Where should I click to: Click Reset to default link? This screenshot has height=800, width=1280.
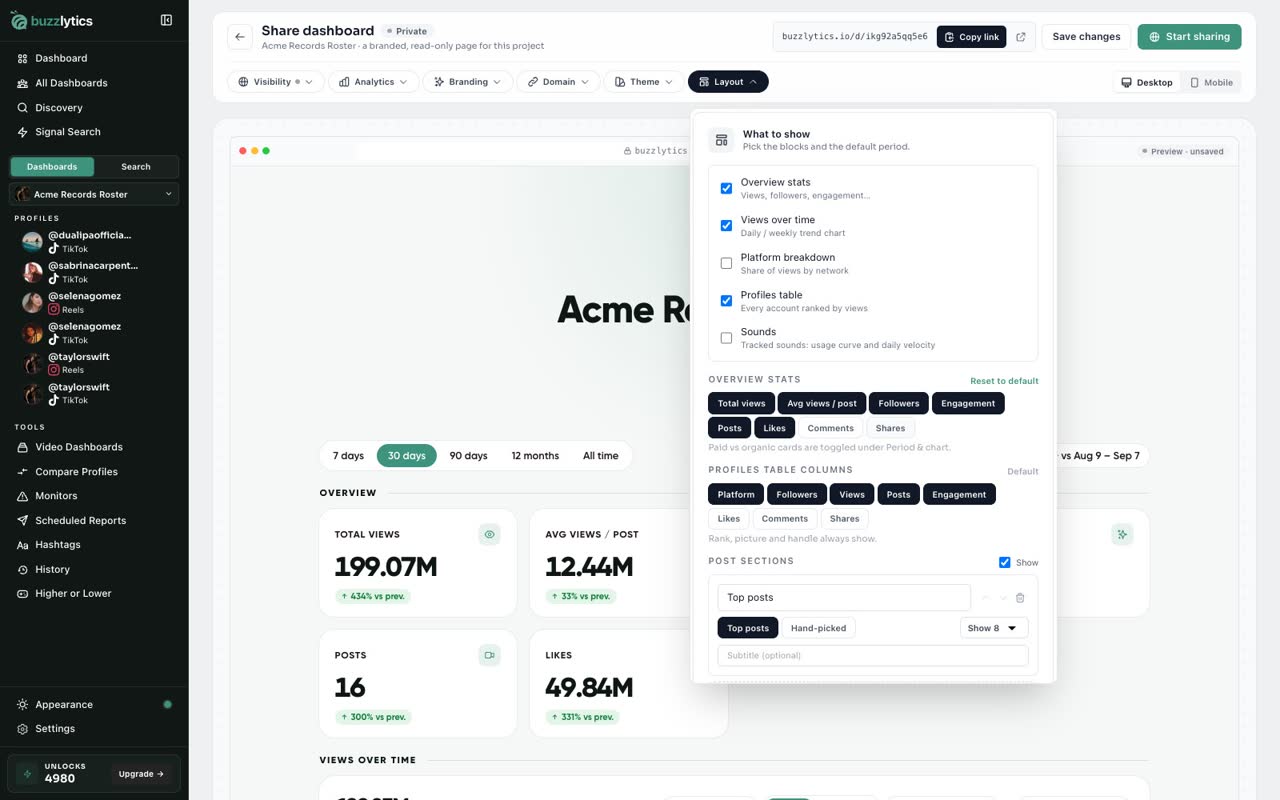tap(1004, 381)
